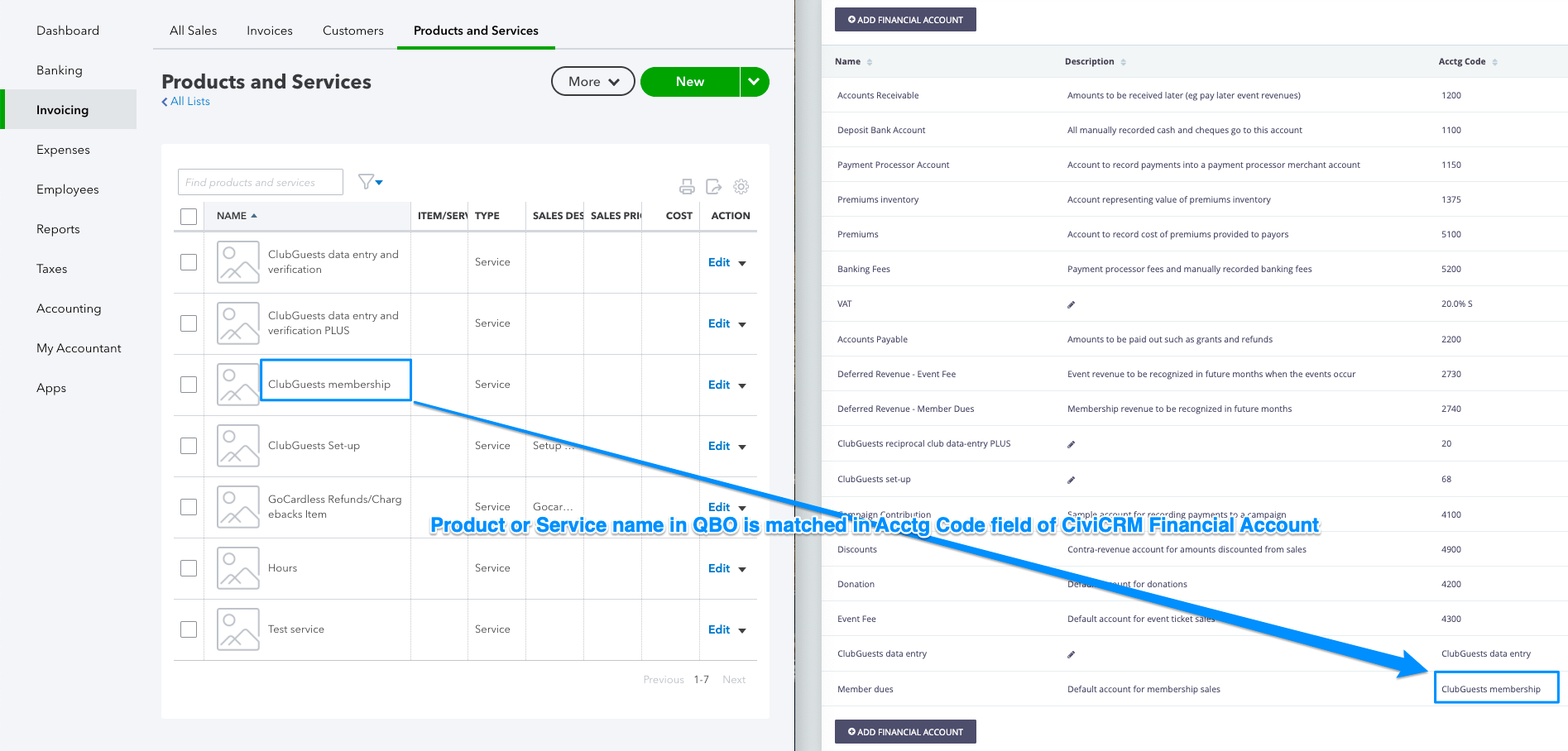
Task: Click image thumbnail for Hours product
Action: [x=238, y=568]
